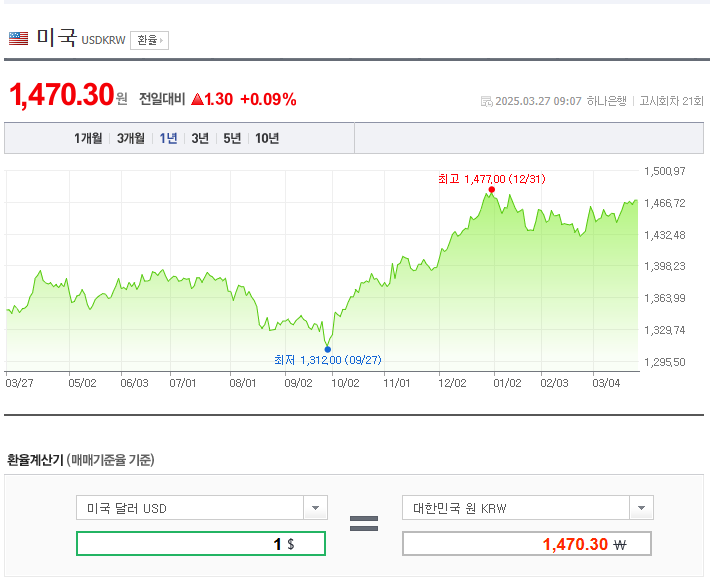
Task: Select the 1년 chart period tab
Action: (168, 138)
